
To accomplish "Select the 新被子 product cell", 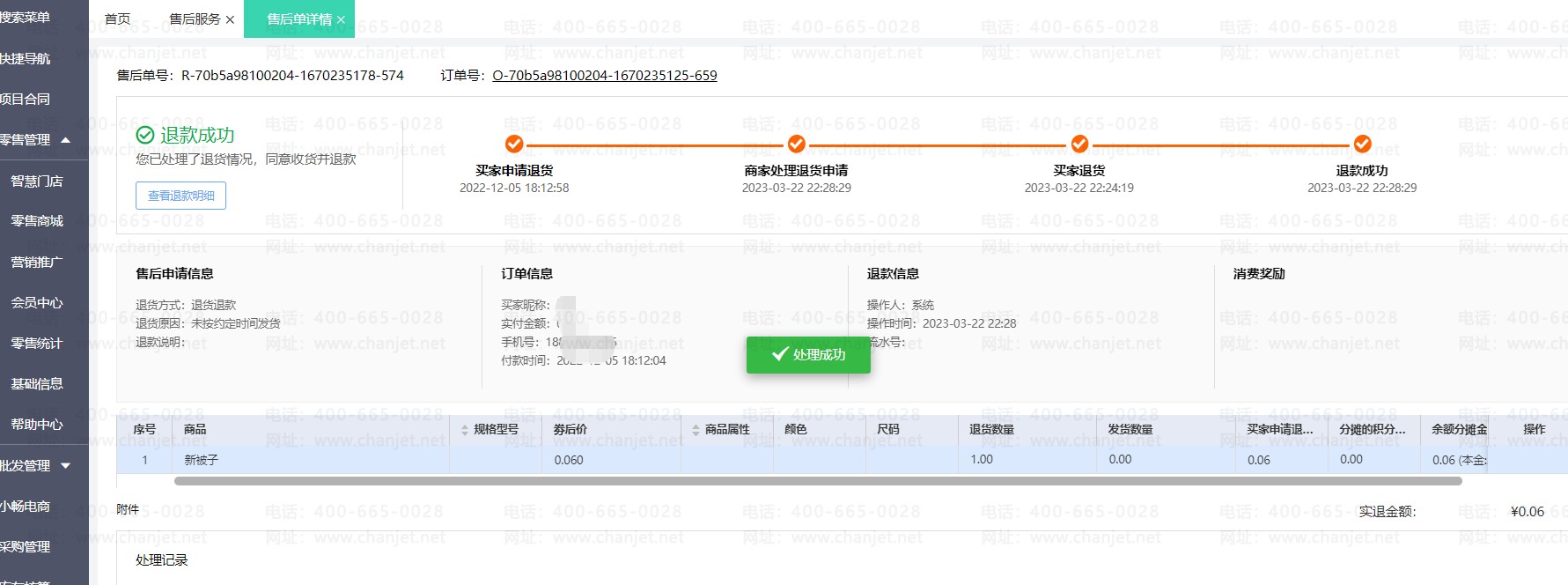I will (x=311, y=460).
